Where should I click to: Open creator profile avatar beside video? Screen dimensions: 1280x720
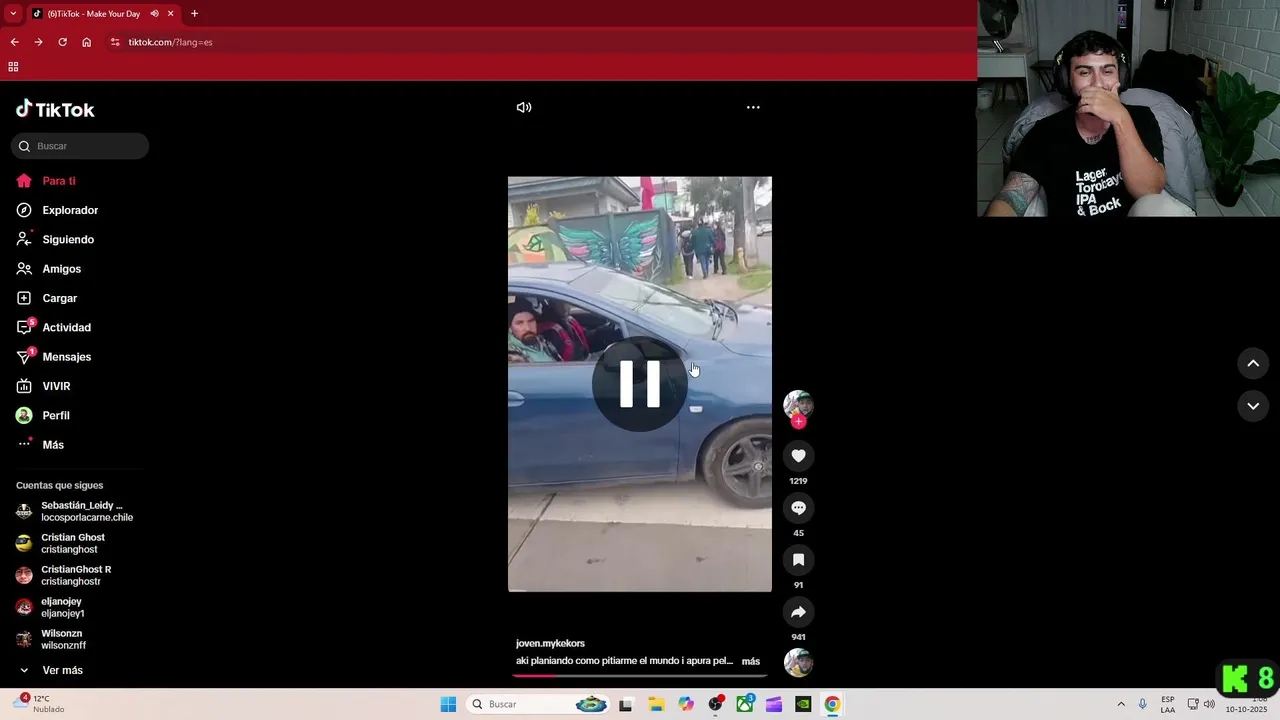798,404
